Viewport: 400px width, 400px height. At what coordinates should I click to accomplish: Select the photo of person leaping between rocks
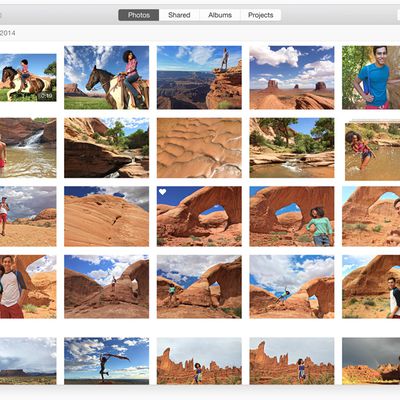point(292,287)
